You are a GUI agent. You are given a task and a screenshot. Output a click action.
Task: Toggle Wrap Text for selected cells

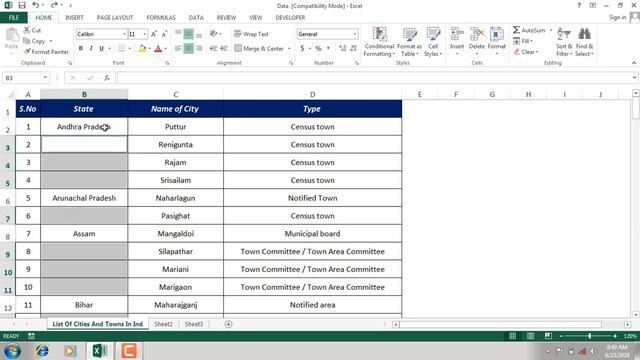pos(251,34)
